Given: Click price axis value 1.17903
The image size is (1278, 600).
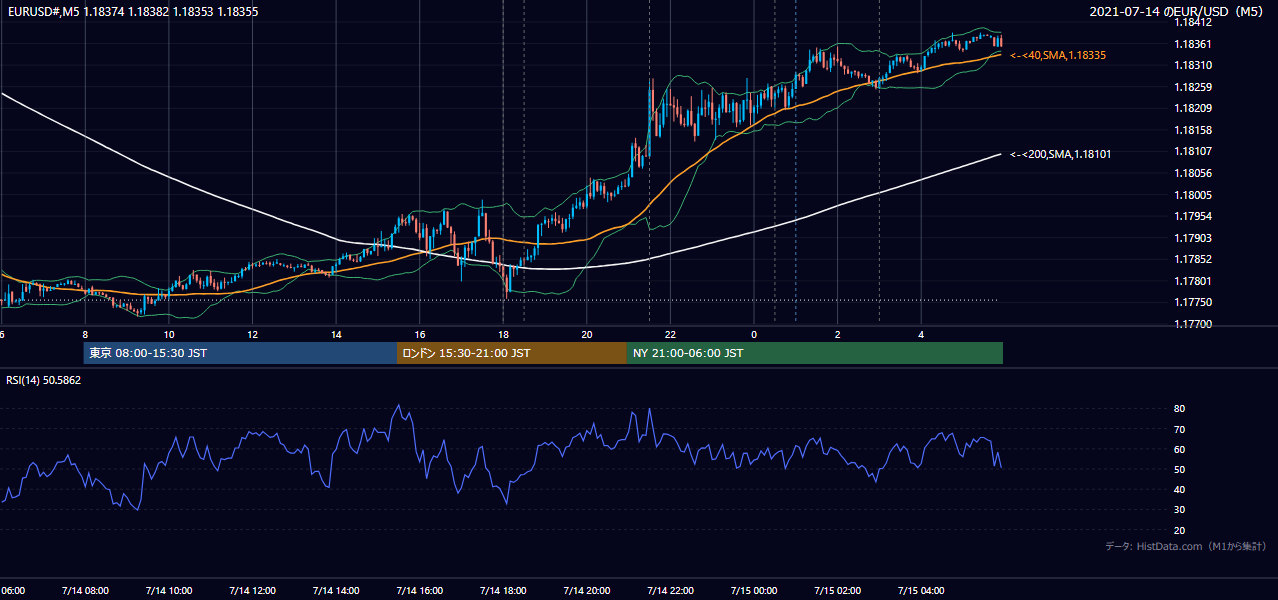Looking at the screenshot, I should (x=1192, y=238).
